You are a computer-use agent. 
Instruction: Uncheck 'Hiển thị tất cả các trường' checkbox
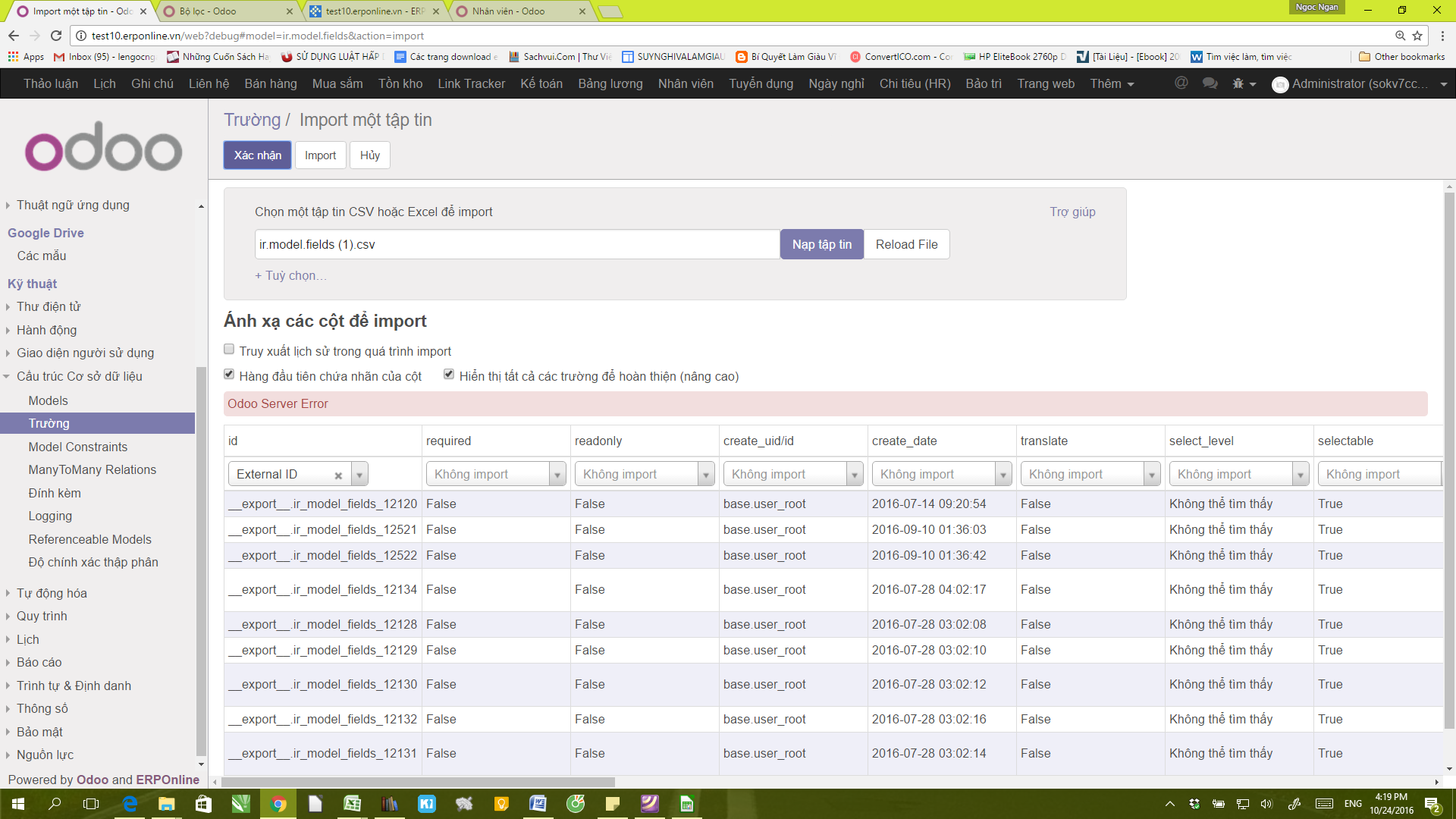pos(449,374)
